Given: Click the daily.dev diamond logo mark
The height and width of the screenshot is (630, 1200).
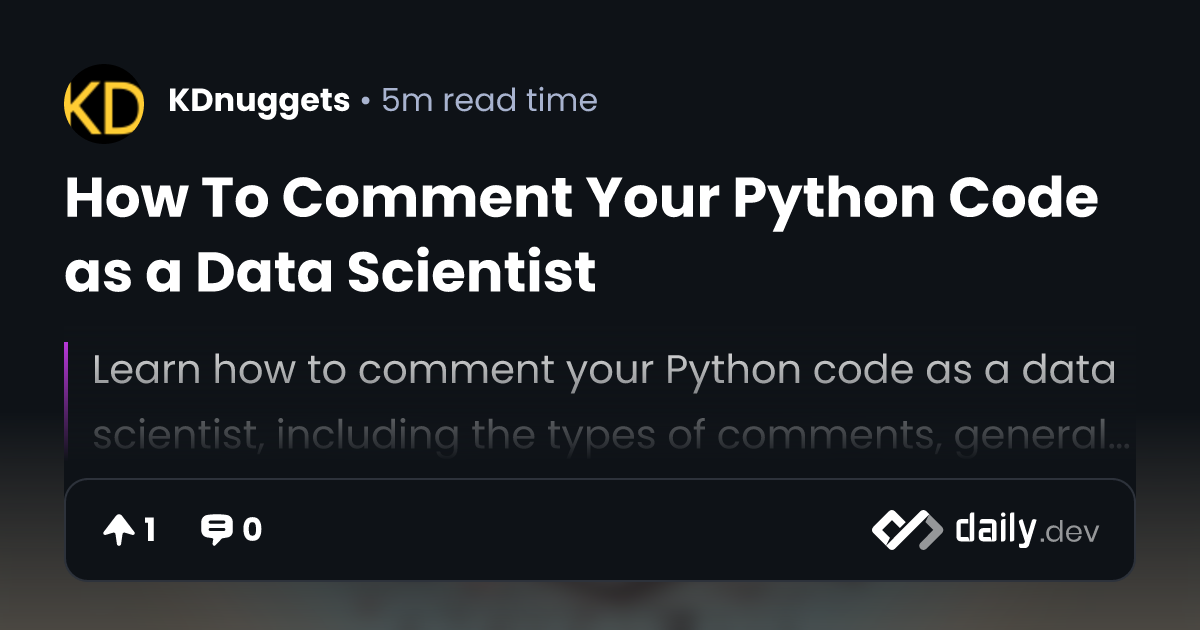Looking at the screenshot, I should point(906,530).
